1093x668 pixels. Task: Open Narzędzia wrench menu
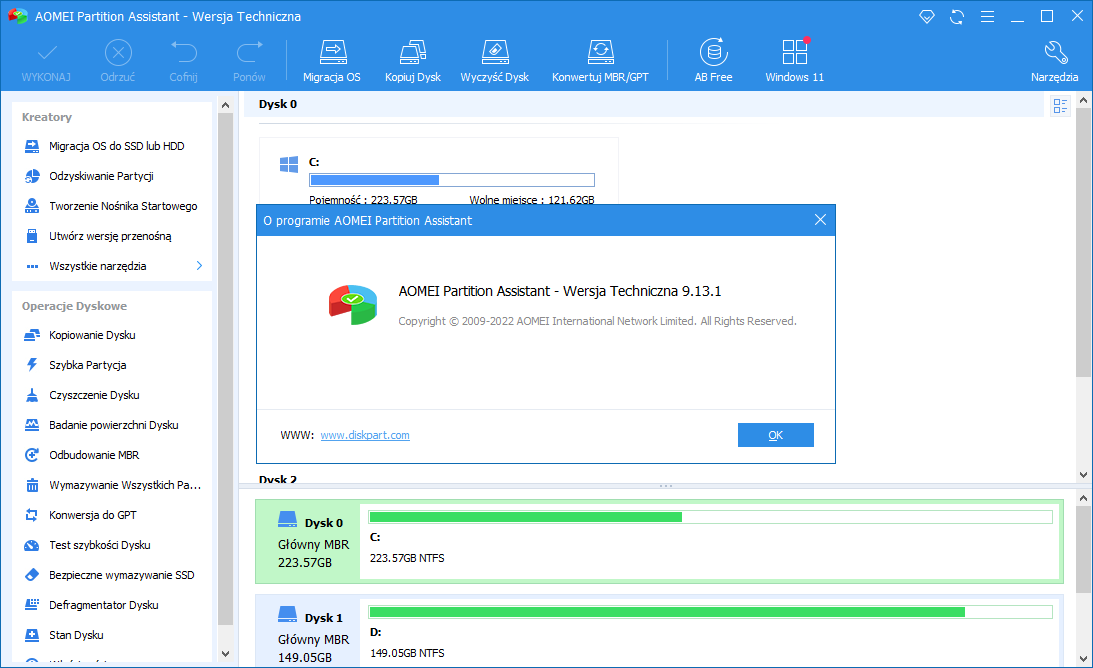[1054, 61]
